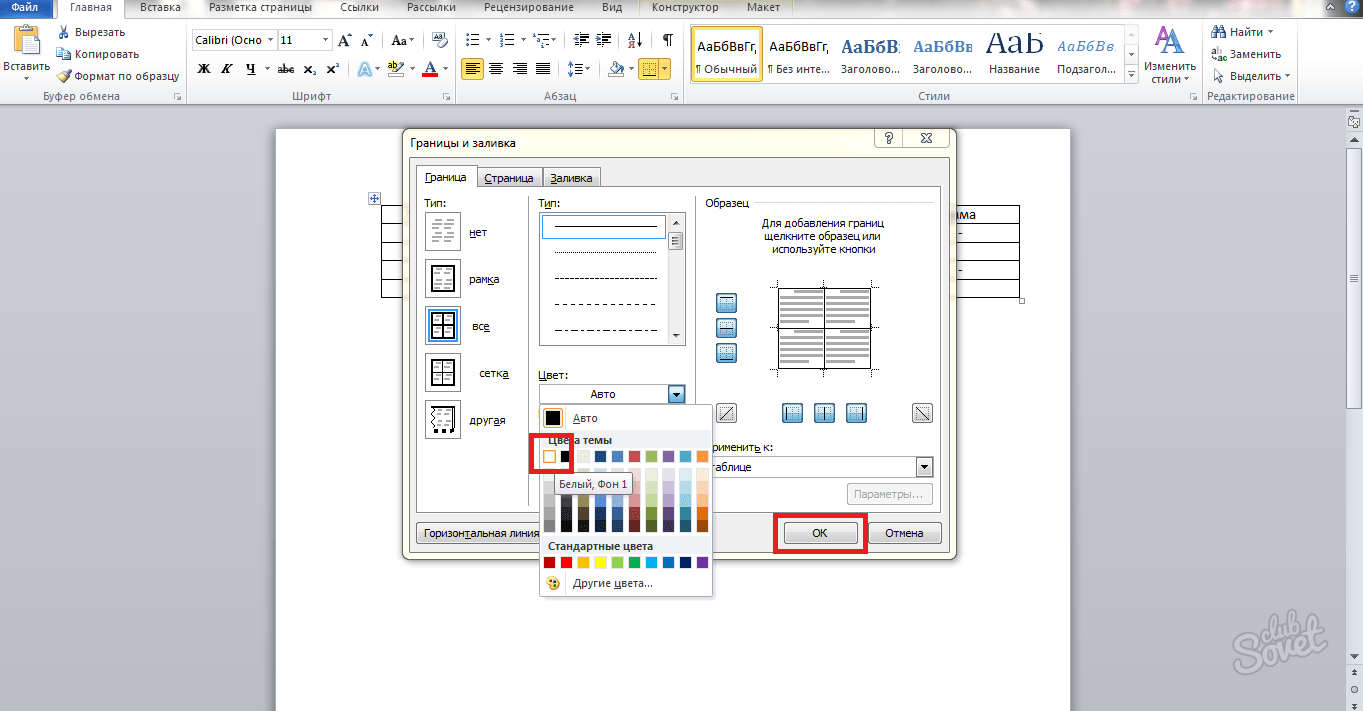Choose the 'рамка' box border setting
Image resolution: width=1363 pixels, height=711 pixels.
442,279
